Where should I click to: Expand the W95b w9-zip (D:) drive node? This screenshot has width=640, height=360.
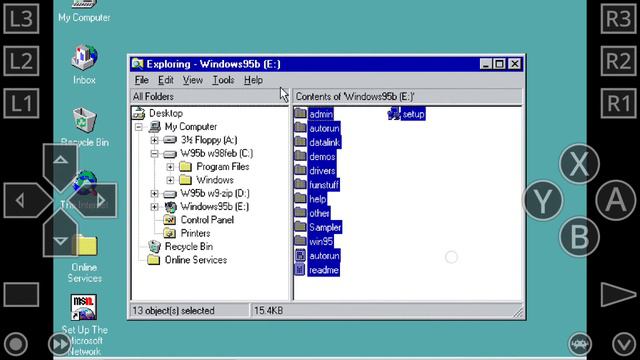tap(154, 193)
